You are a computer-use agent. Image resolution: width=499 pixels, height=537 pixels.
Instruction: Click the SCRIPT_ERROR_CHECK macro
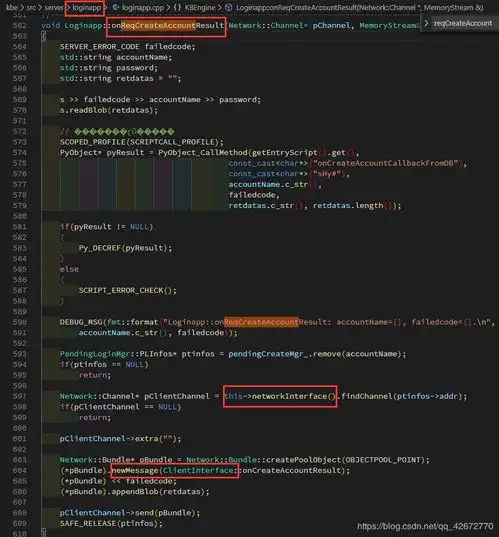121,290
